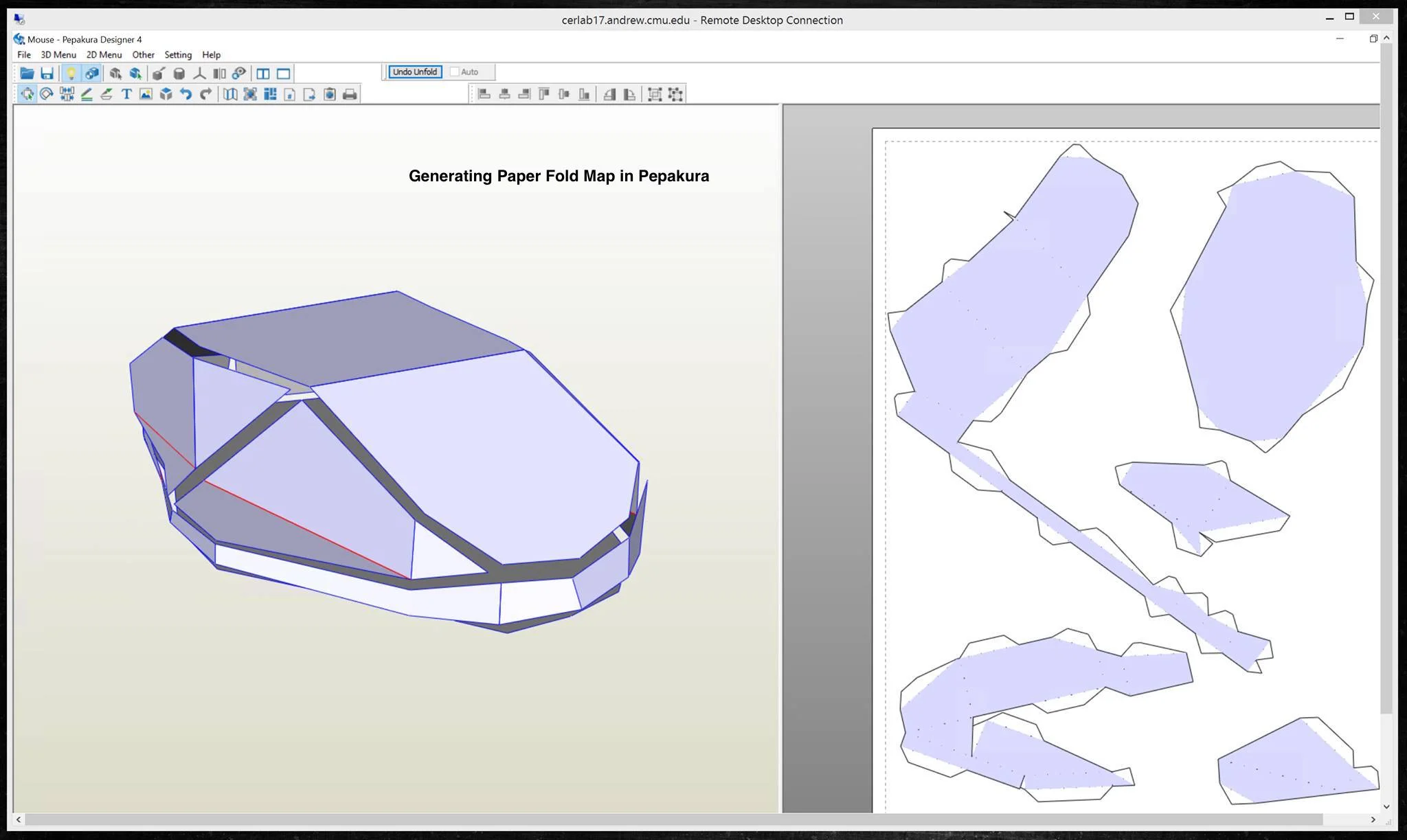Toggle the light bulb lighting icon
Screen dimensions: 1407x840
(x=71, y=73)
